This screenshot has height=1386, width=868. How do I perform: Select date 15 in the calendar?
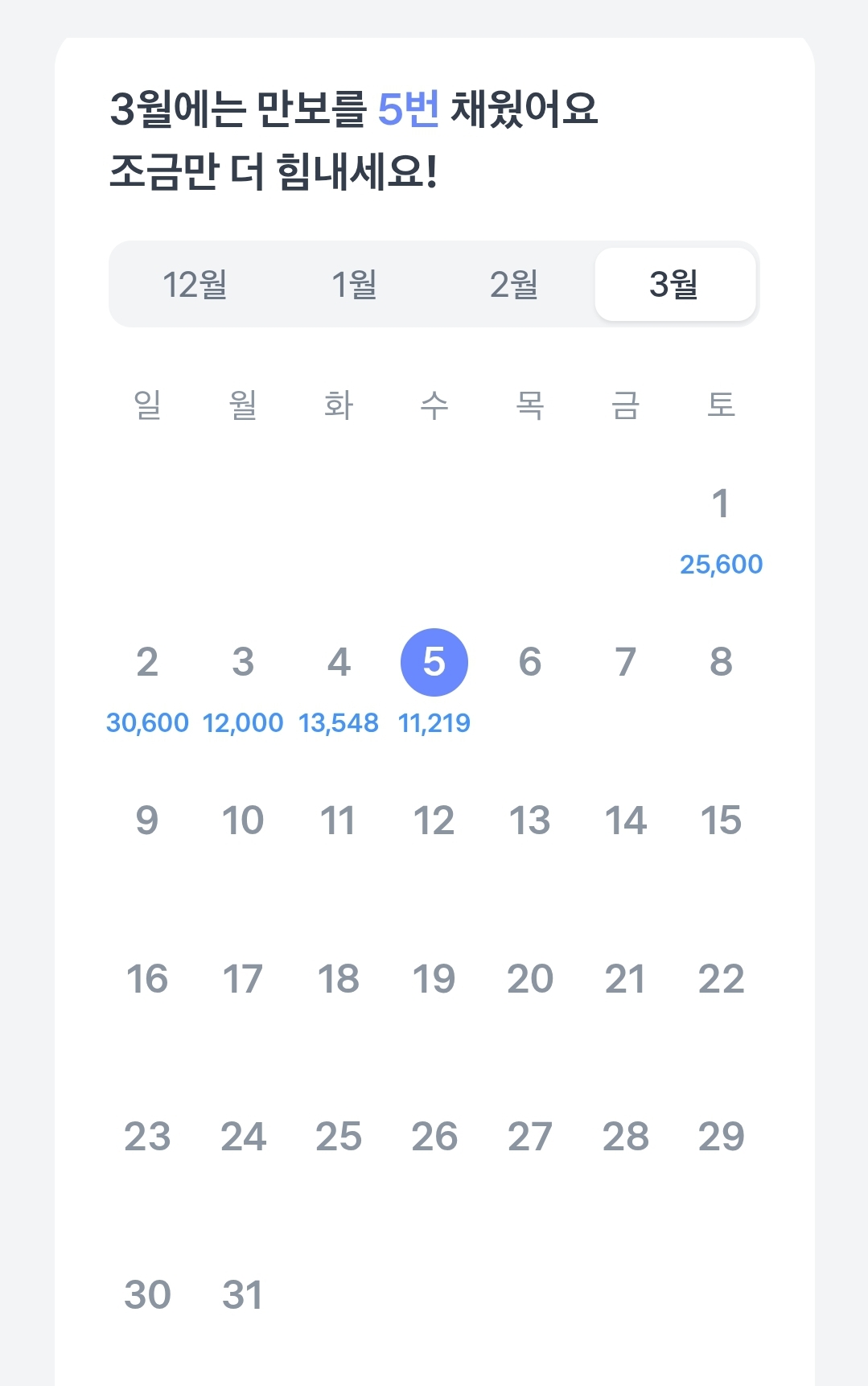click(x=721, y=820)
